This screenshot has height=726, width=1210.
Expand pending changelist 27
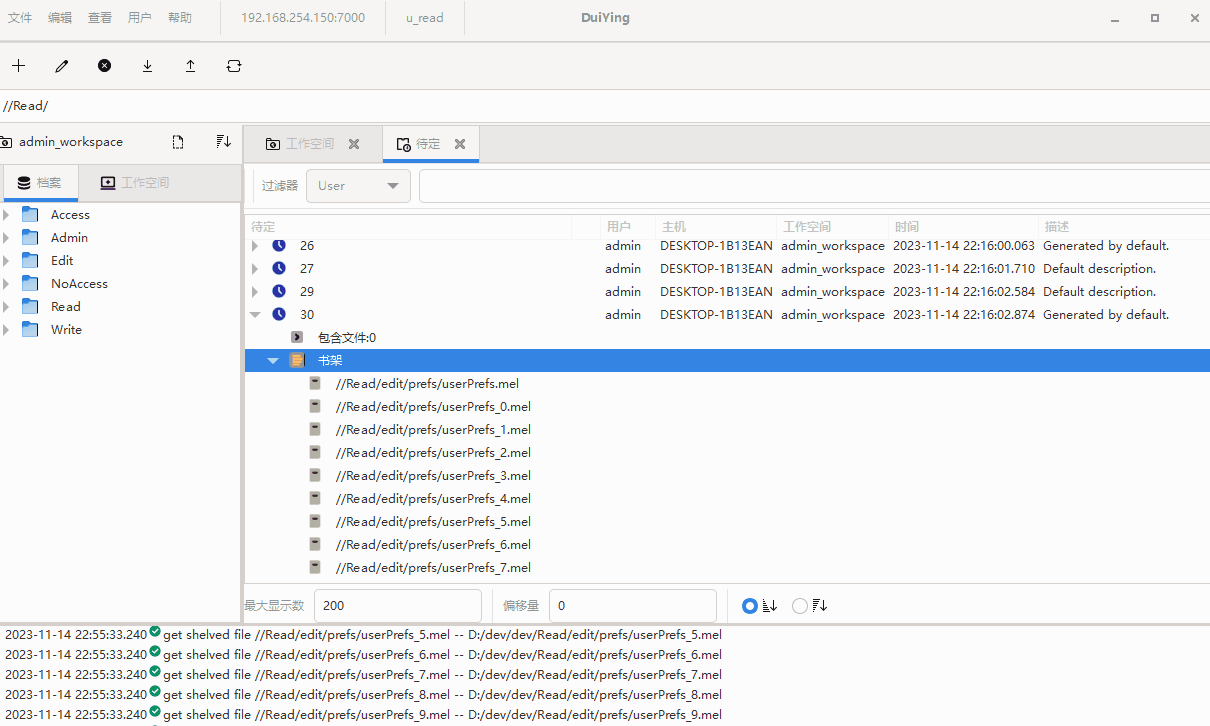click(x=255, y=269)
